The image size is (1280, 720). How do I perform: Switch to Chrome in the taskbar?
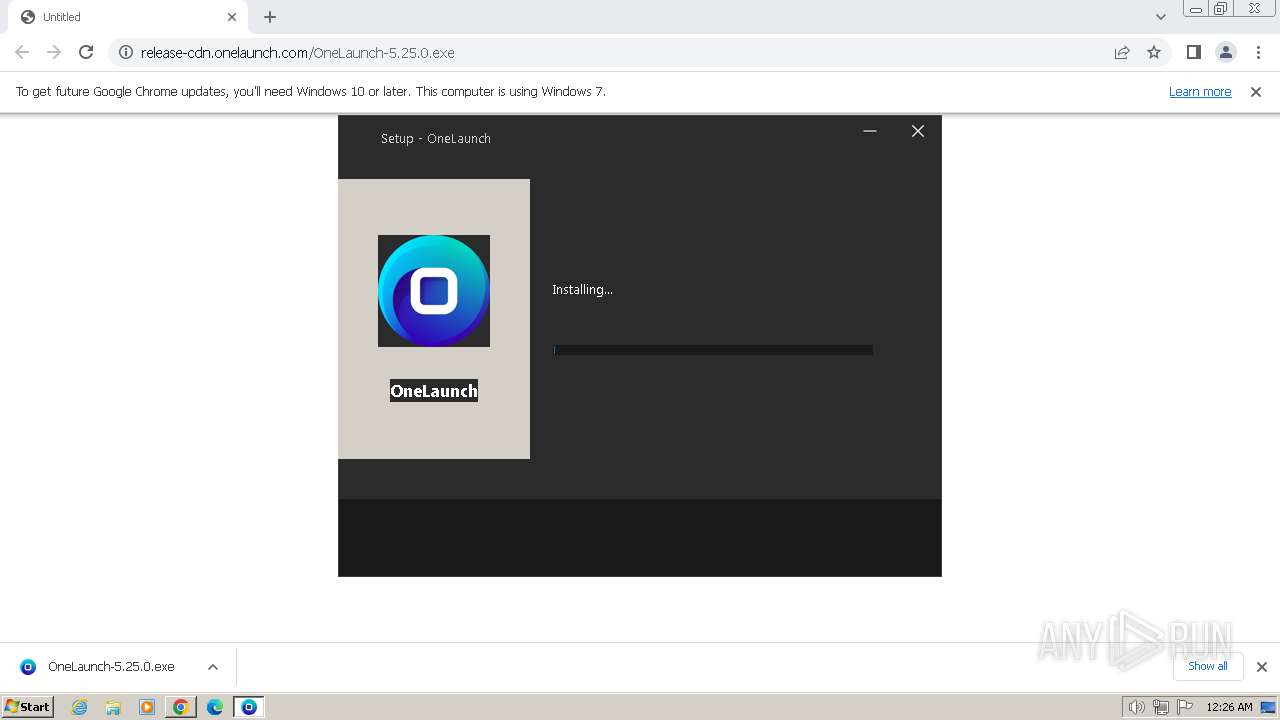(x=181, y=707)
